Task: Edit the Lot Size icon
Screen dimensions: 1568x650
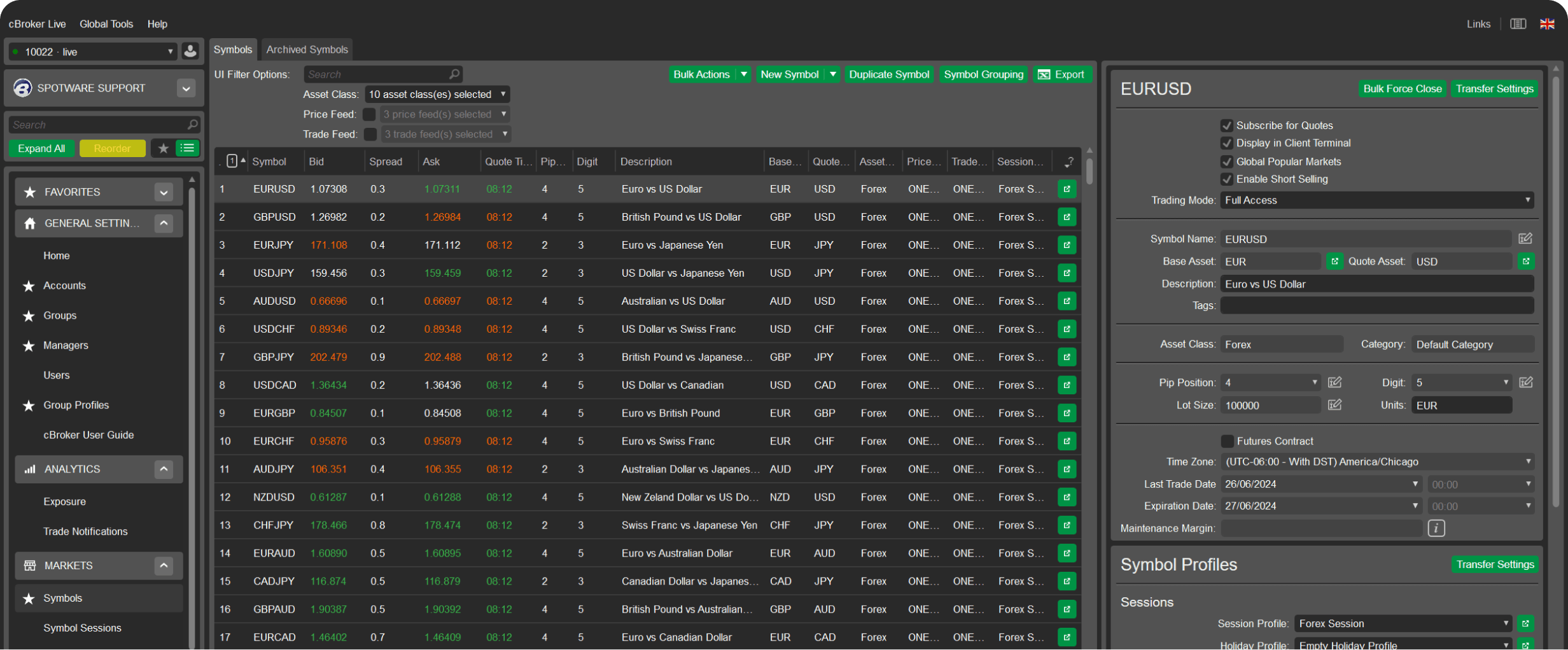Action: point(1334,405)
